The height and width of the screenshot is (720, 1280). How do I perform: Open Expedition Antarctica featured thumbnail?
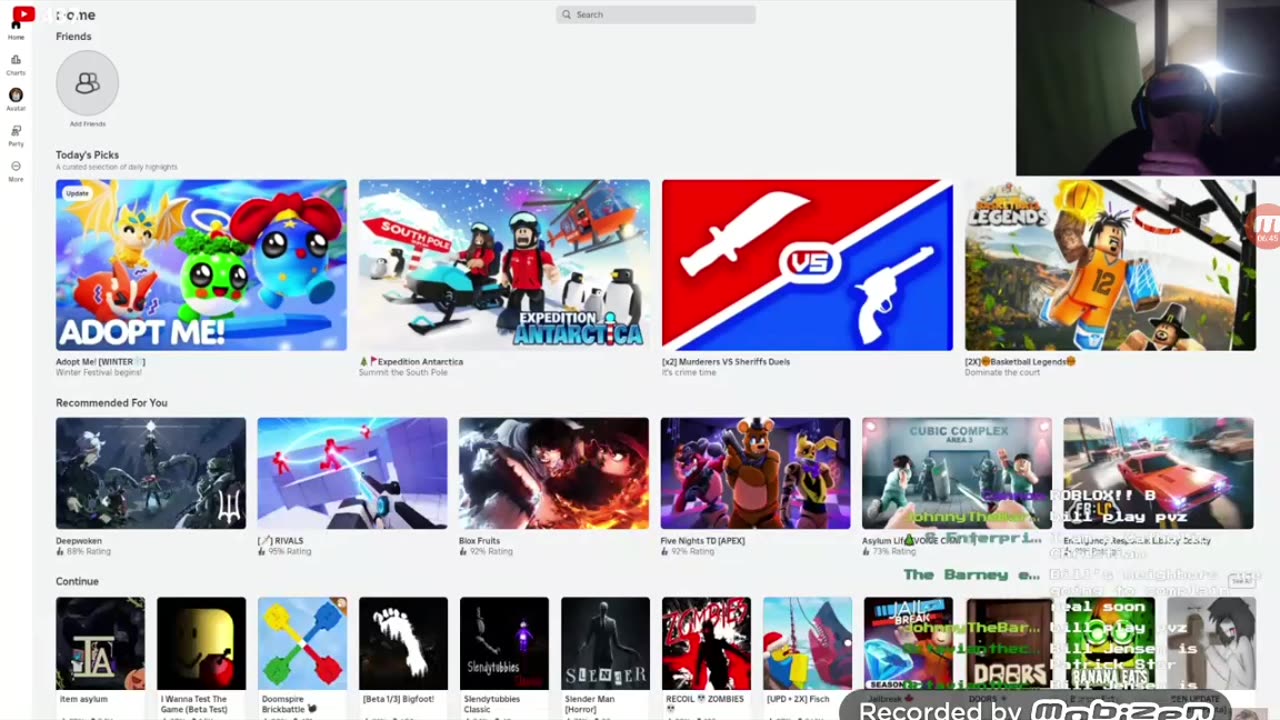point(504,265)
